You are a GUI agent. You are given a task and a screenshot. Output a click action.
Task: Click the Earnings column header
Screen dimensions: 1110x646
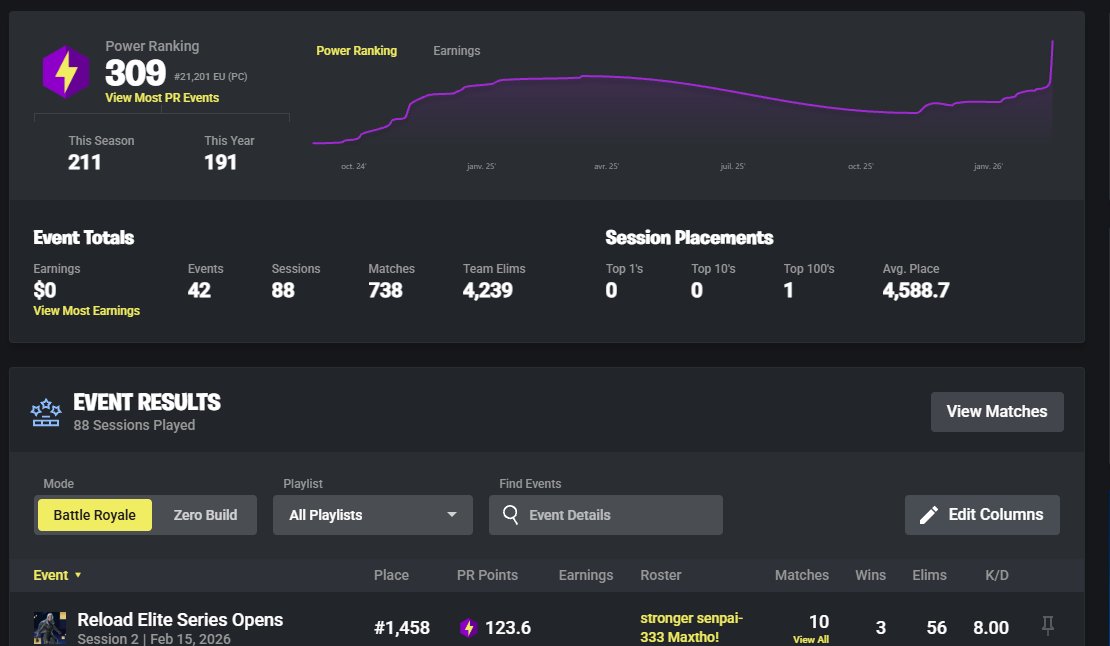(585, 575)
